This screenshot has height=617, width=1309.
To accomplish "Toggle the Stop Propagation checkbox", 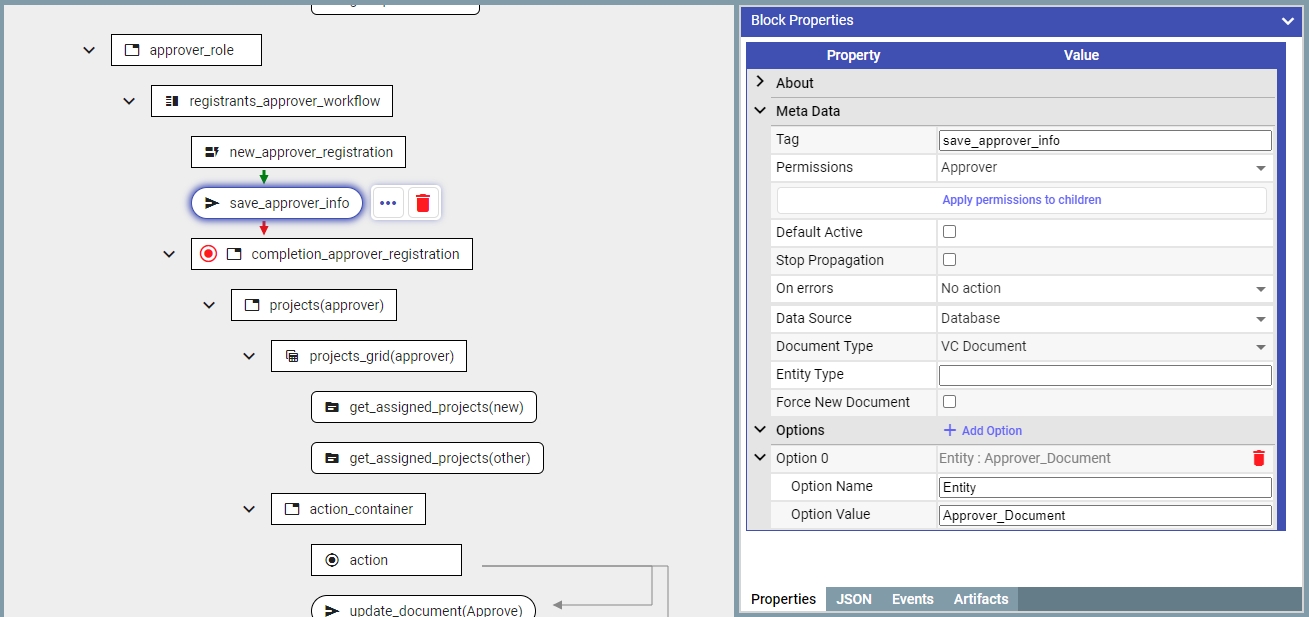I will click(x=950, y=260).
